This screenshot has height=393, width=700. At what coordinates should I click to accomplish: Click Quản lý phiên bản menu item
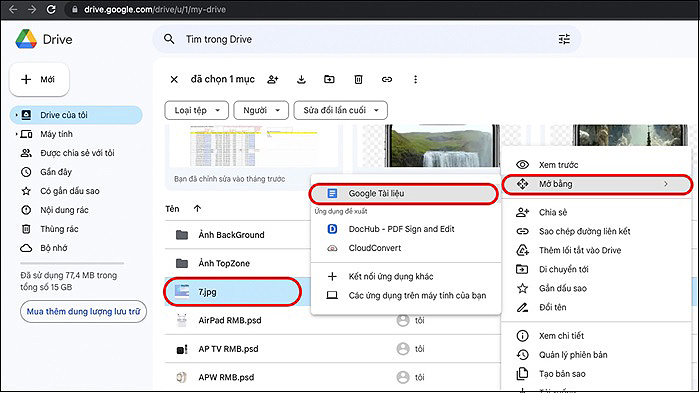tap(597, 355)
